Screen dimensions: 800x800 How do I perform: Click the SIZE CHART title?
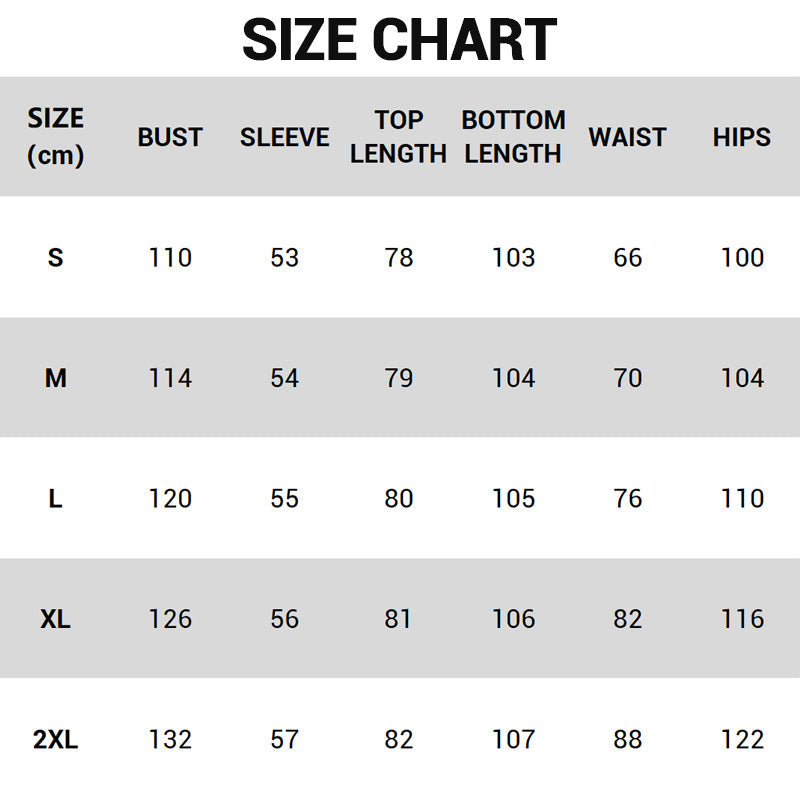[x=400, y=40]
